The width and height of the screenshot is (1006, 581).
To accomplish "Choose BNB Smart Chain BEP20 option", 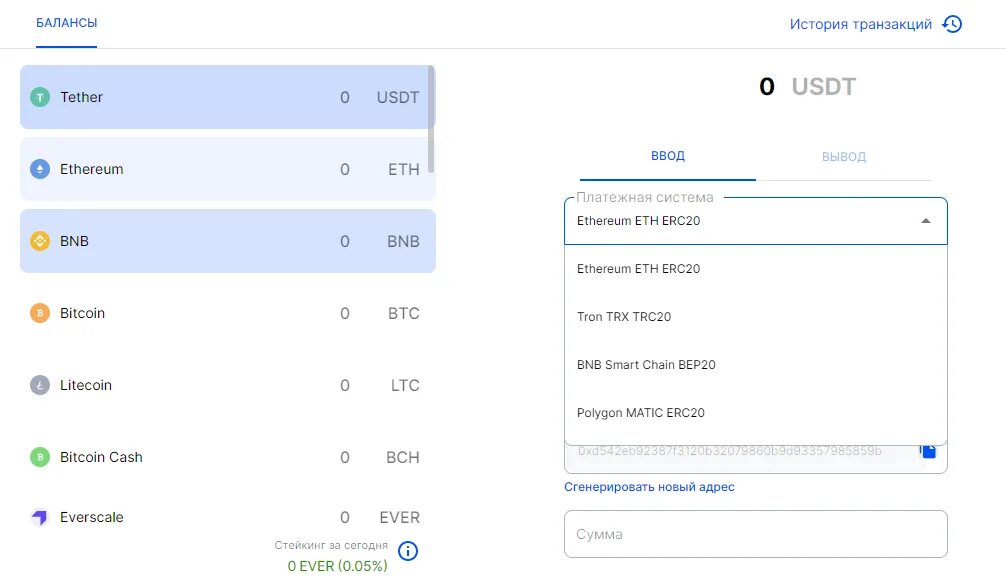I will click(x=756, y=365).
